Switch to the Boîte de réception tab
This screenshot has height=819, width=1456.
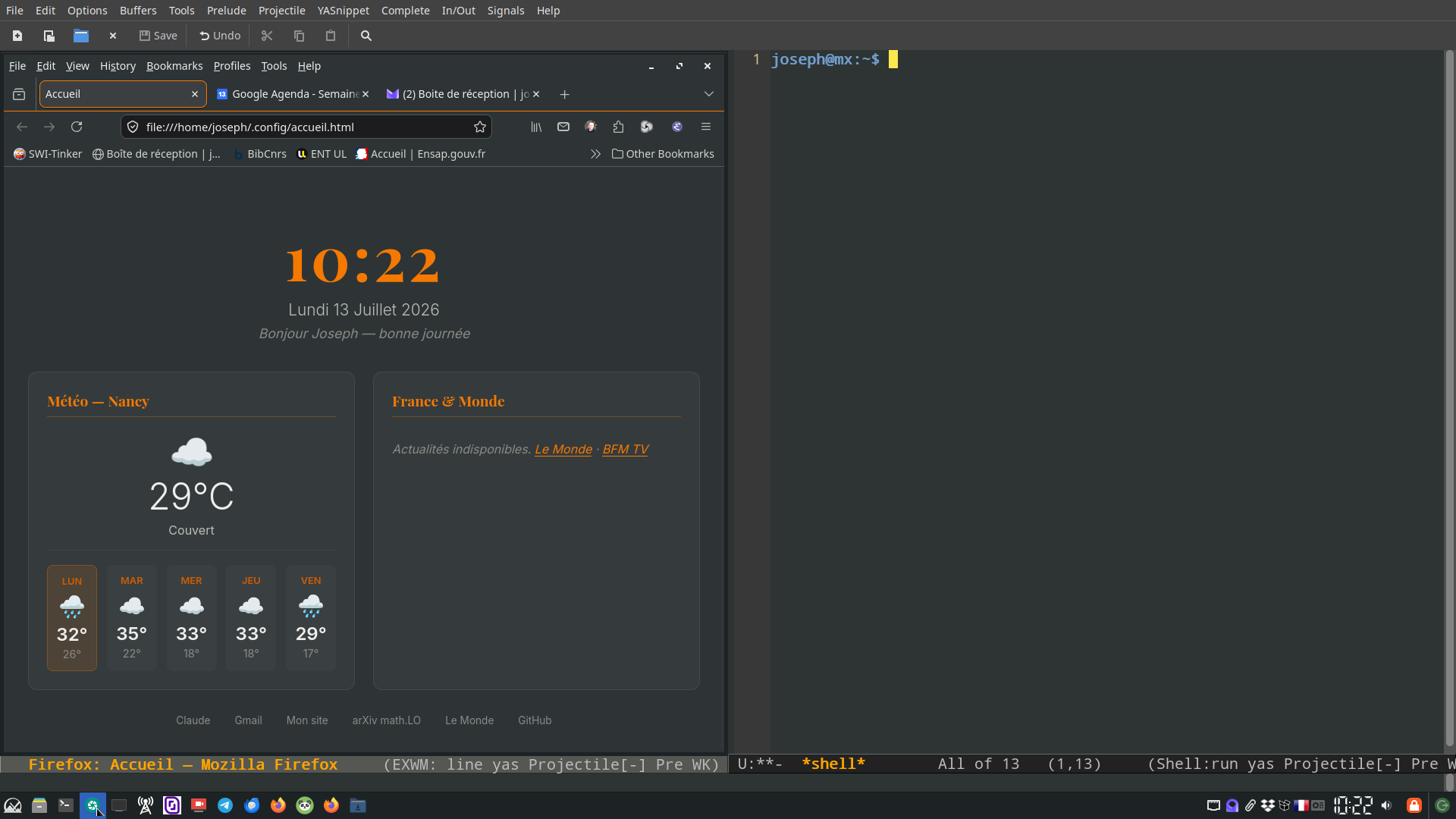(463, 94)
